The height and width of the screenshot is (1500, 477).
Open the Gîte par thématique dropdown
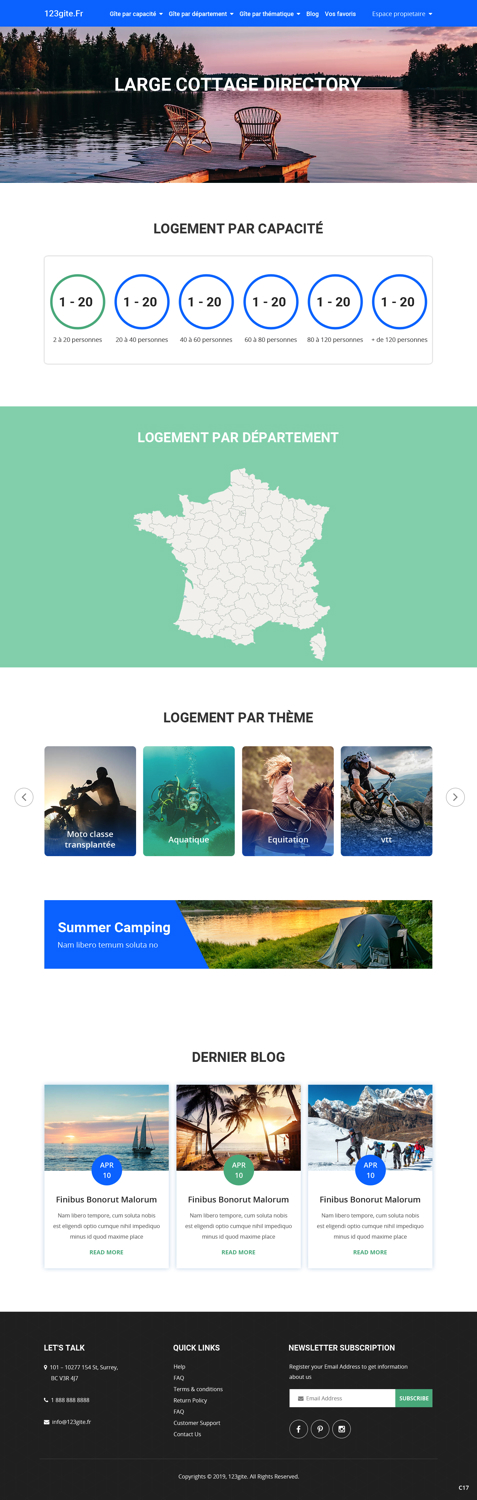pos(270,14)
